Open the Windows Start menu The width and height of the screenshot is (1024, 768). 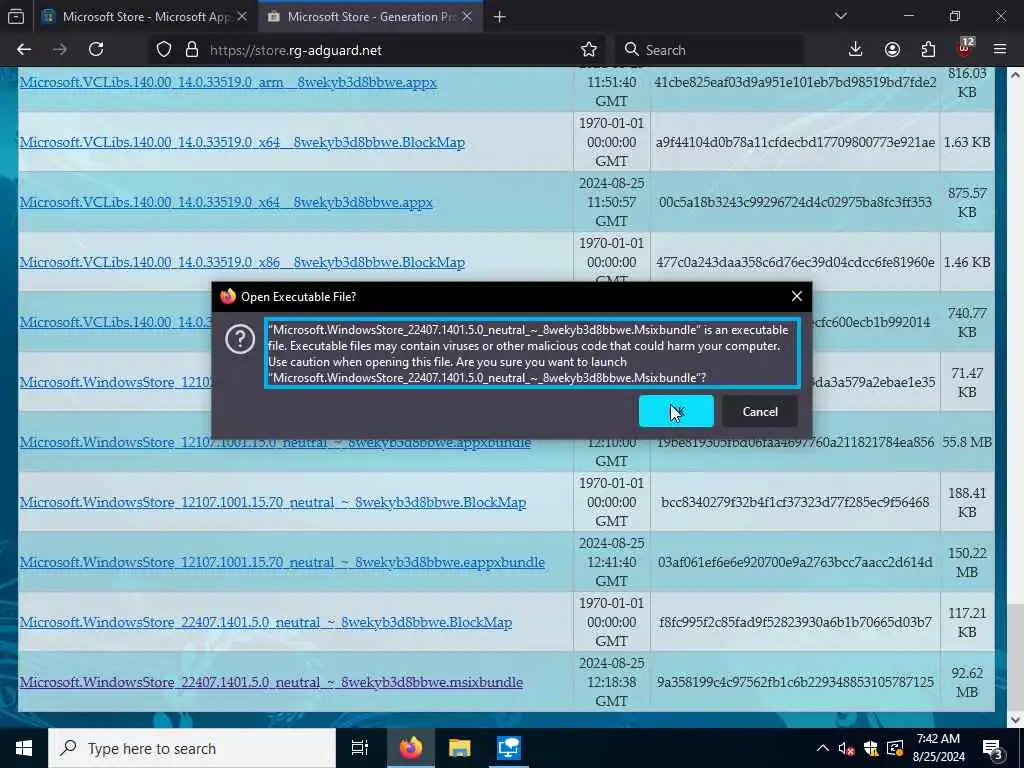pos(24,748)
